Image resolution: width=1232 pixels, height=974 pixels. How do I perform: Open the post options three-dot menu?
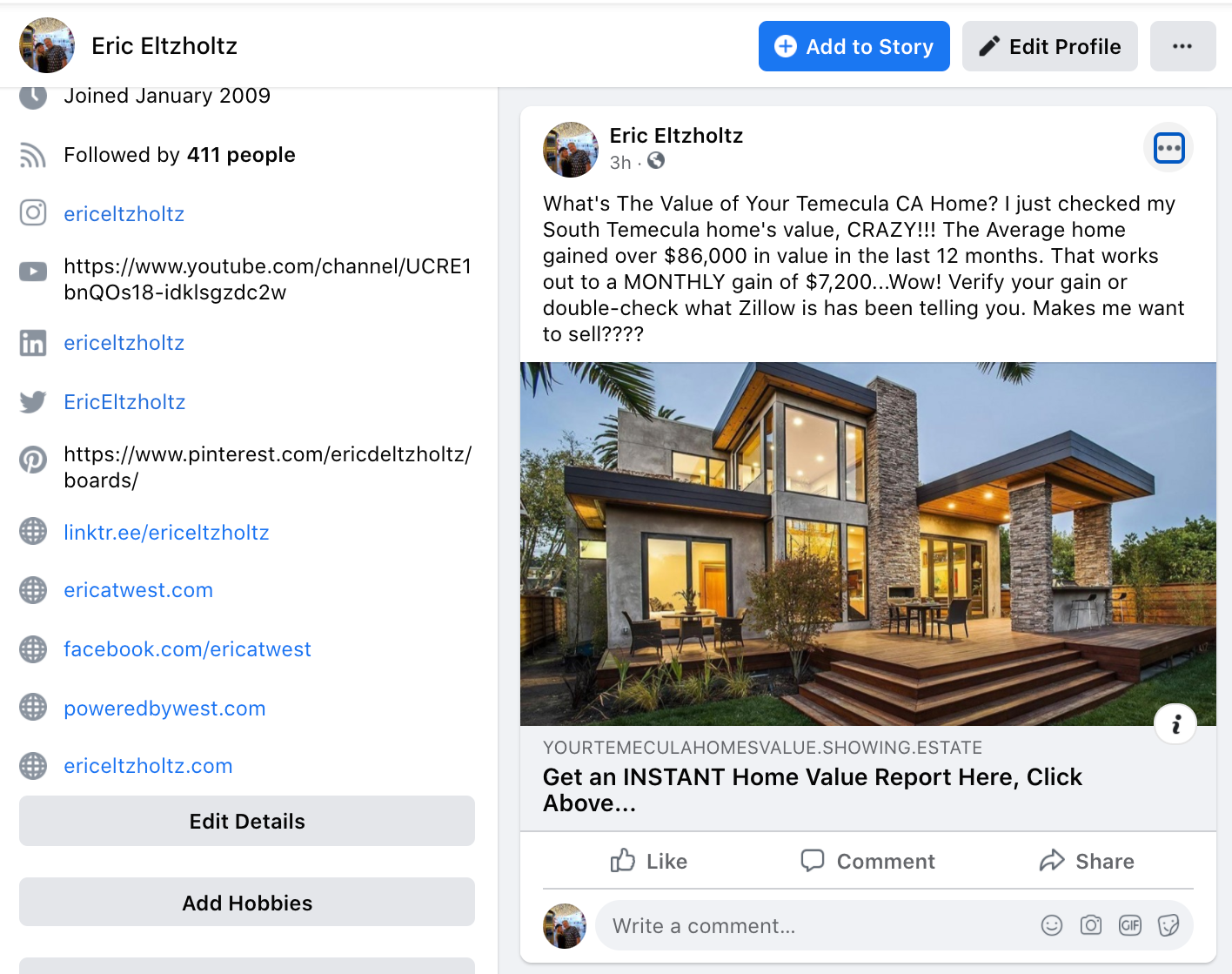(x=1168, y=148)
